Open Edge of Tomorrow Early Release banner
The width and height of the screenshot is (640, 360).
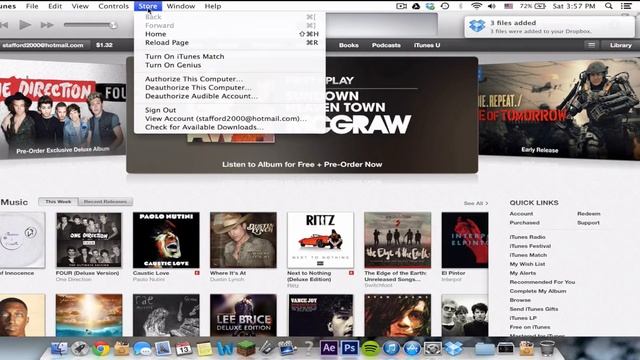click(x=559, y=108)
